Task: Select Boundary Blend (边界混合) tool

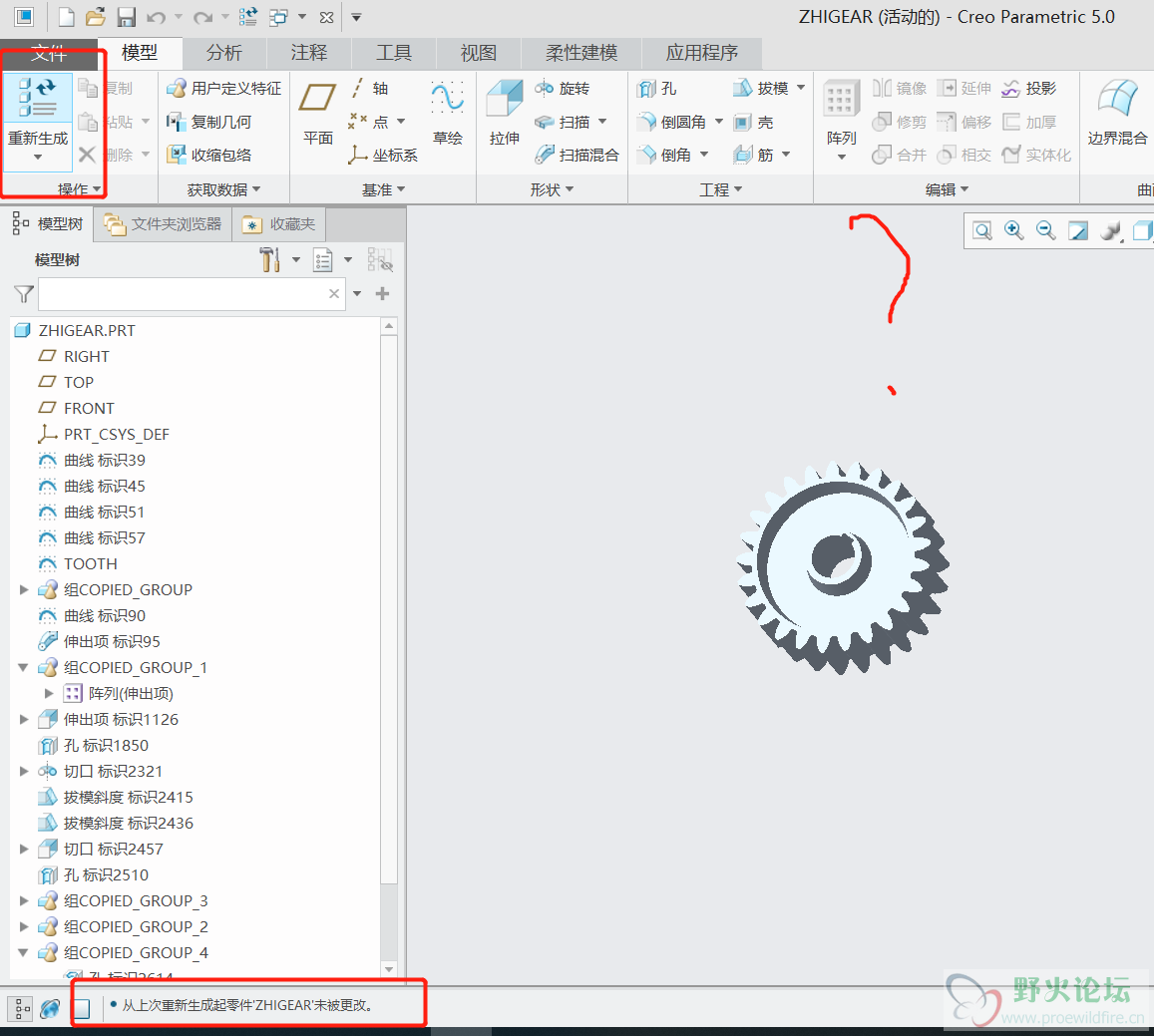Action: tap(1117, 114)
